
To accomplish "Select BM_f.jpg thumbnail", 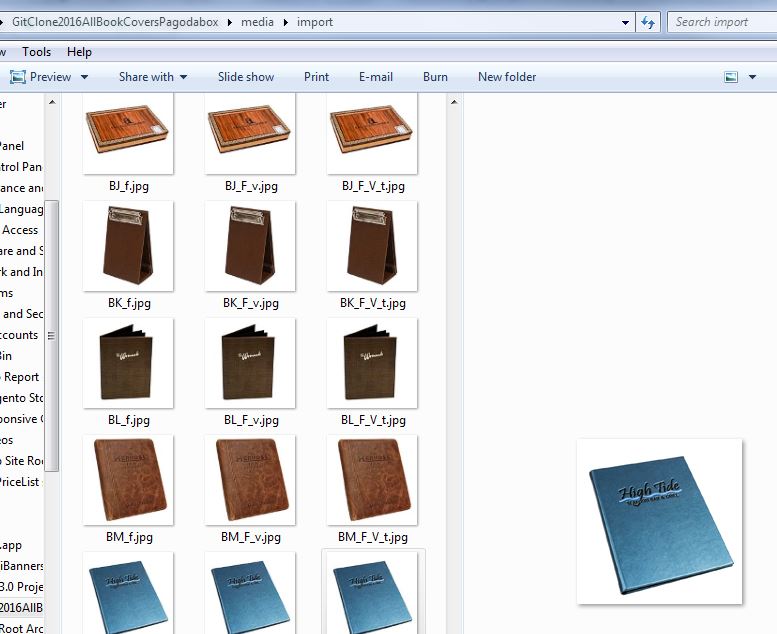I will click(x=128, y=480).
